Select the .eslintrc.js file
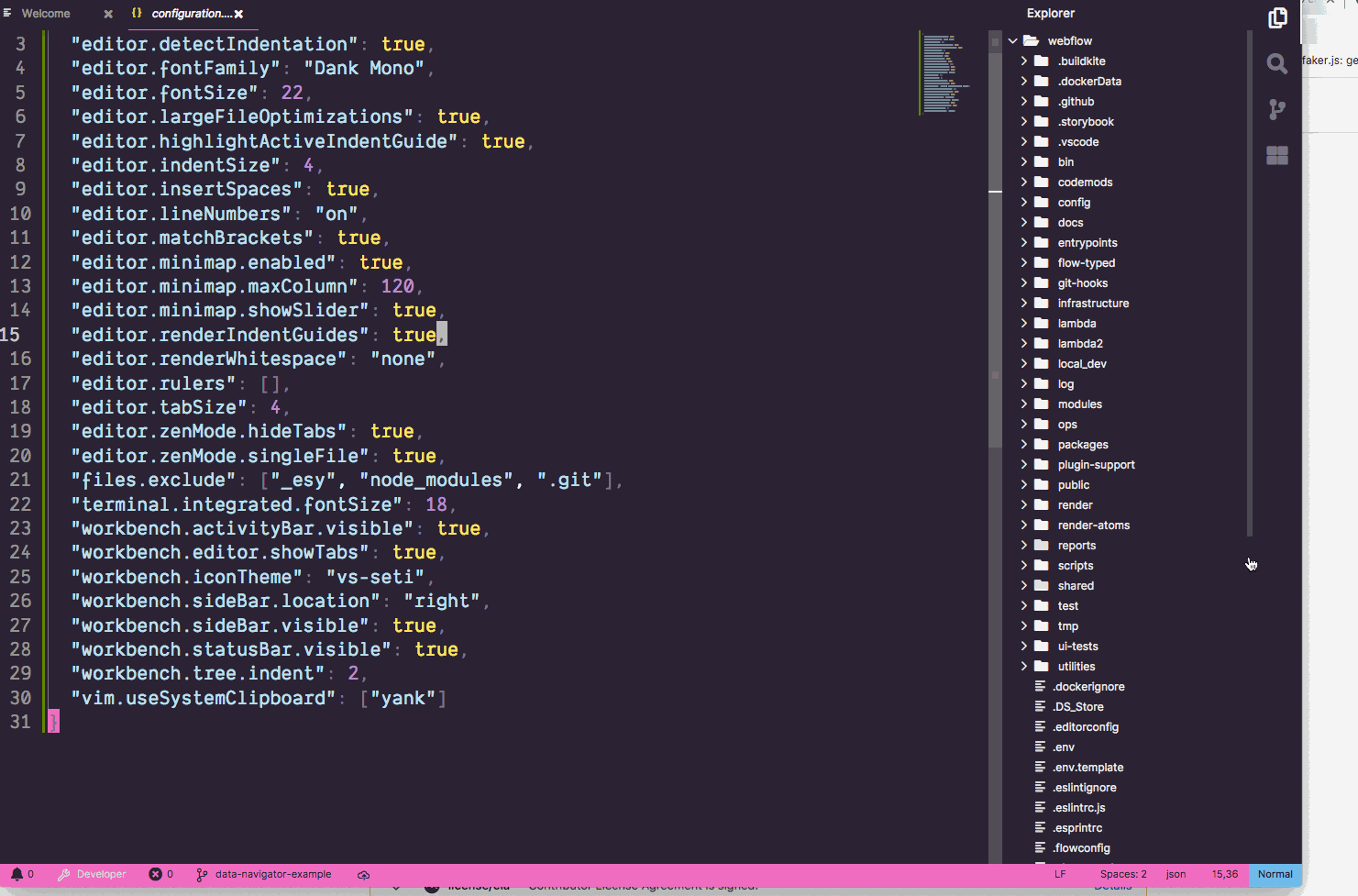Image resolution: width=1358 pixels, height=896 pixels. point(1079,807)
